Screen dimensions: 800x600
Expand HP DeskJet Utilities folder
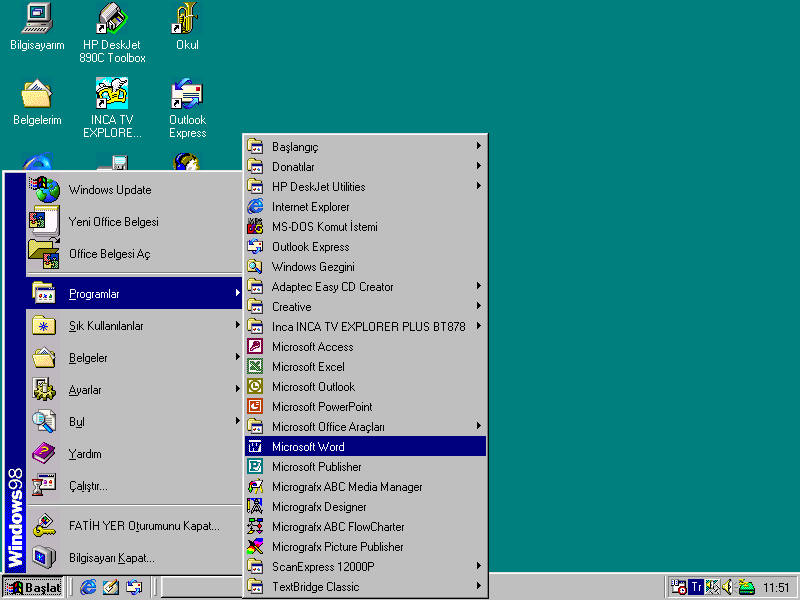point(365,186)
